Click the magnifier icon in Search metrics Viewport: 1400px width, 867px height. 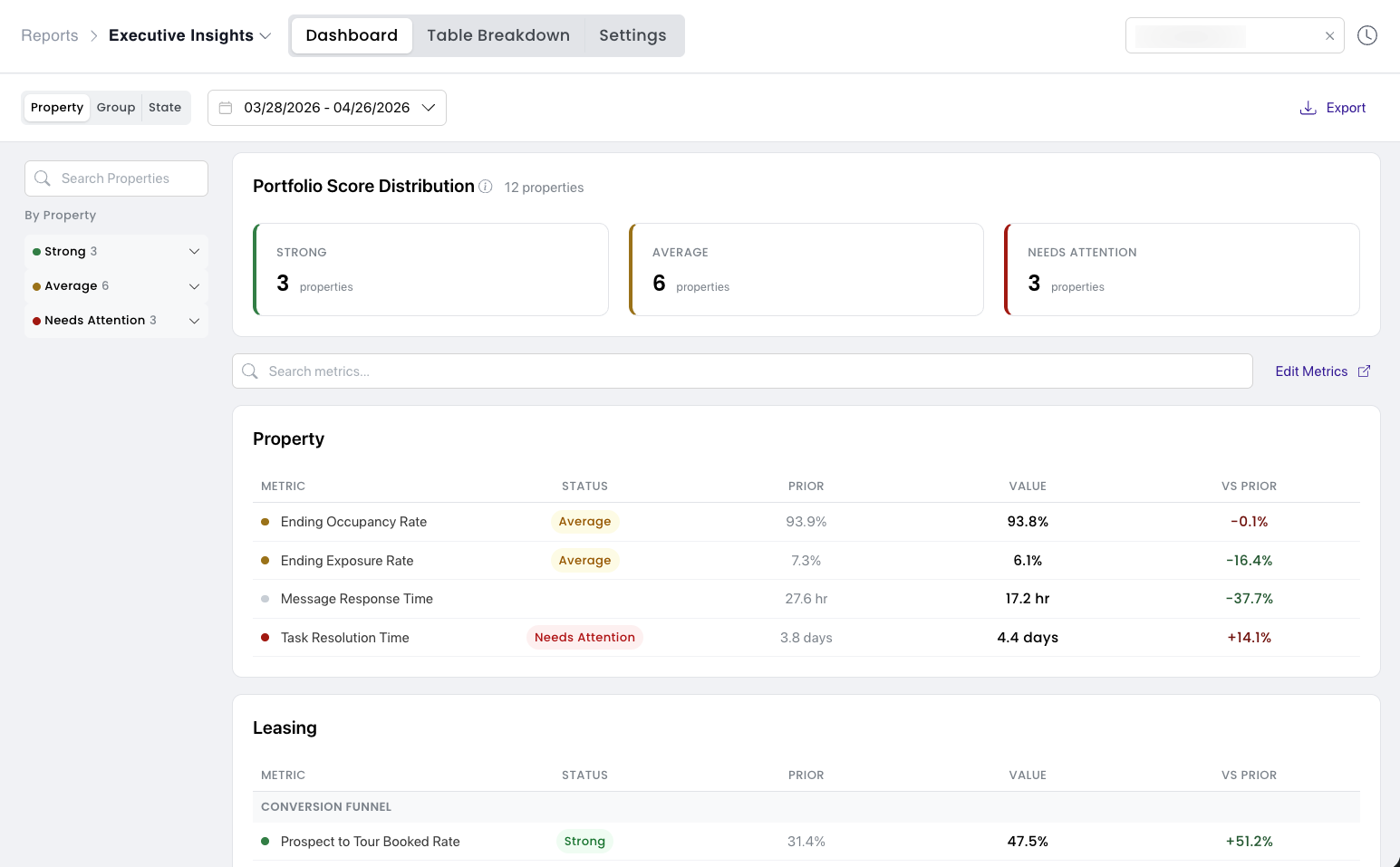[x=250, y=371]
